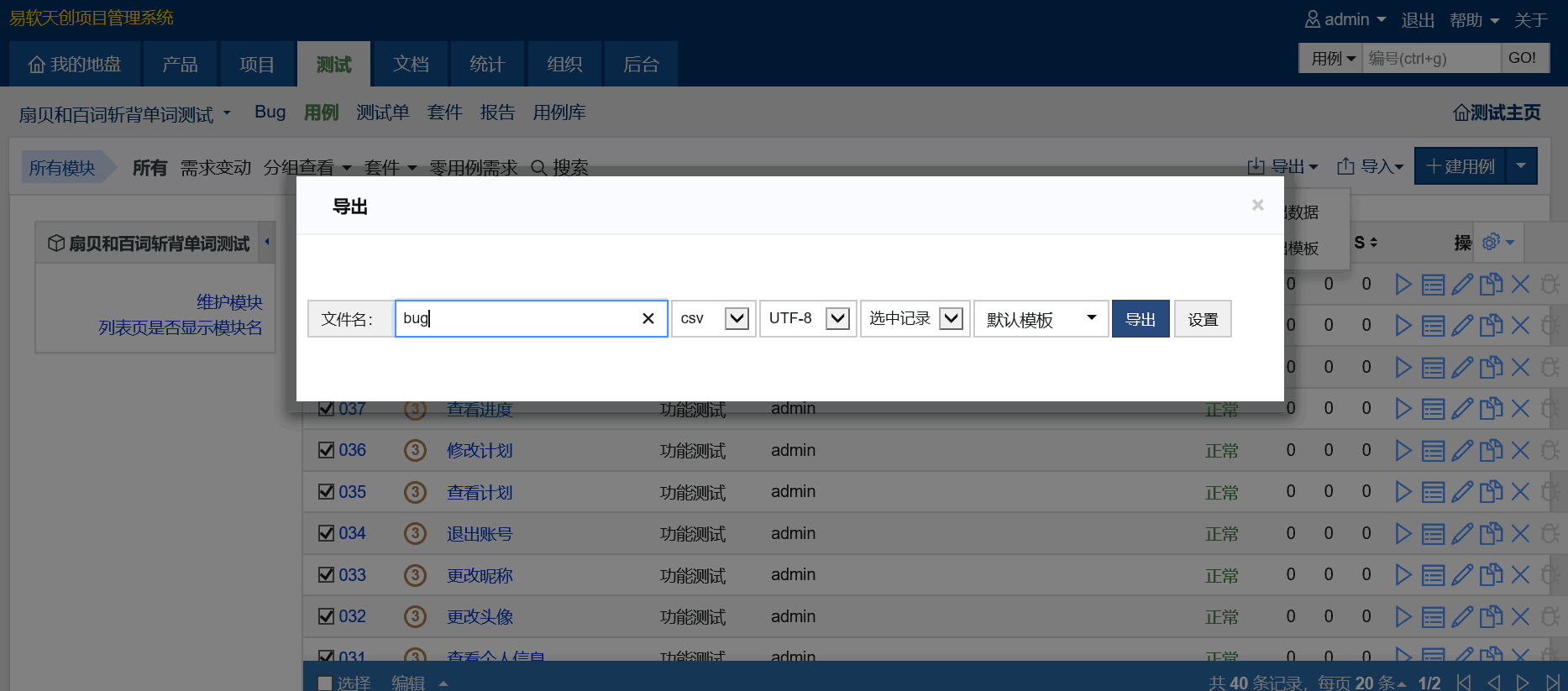Expand the admin user menu

tap(1345, 19)
